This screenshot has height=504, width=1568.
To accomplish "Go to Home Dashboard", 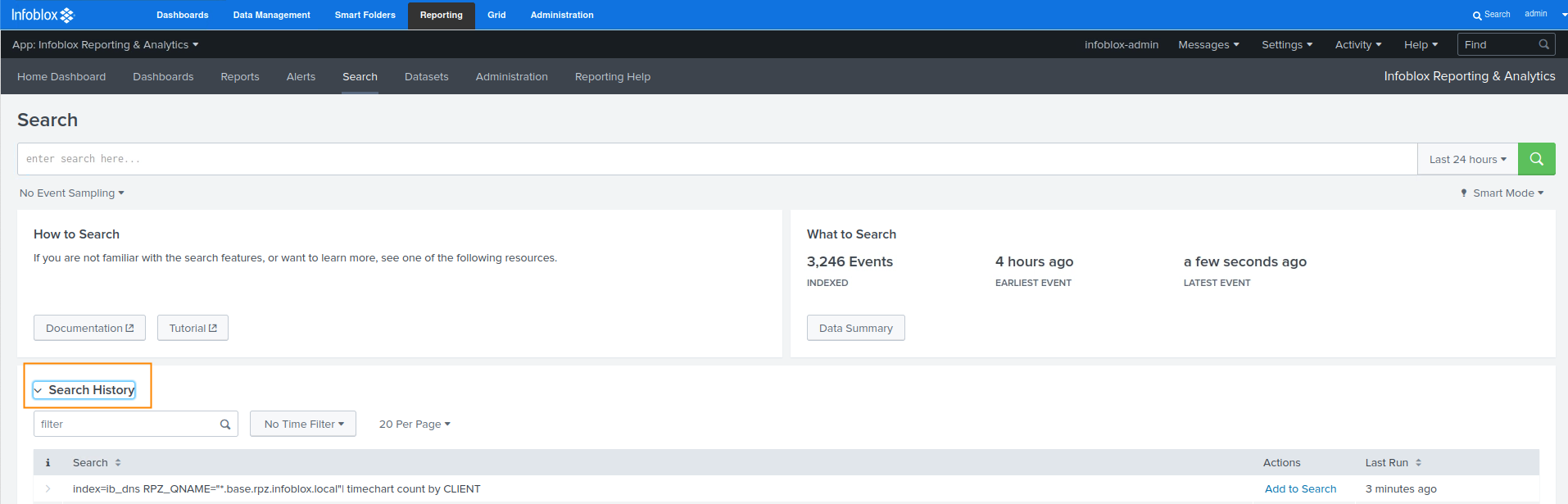I will click(61, 77).
